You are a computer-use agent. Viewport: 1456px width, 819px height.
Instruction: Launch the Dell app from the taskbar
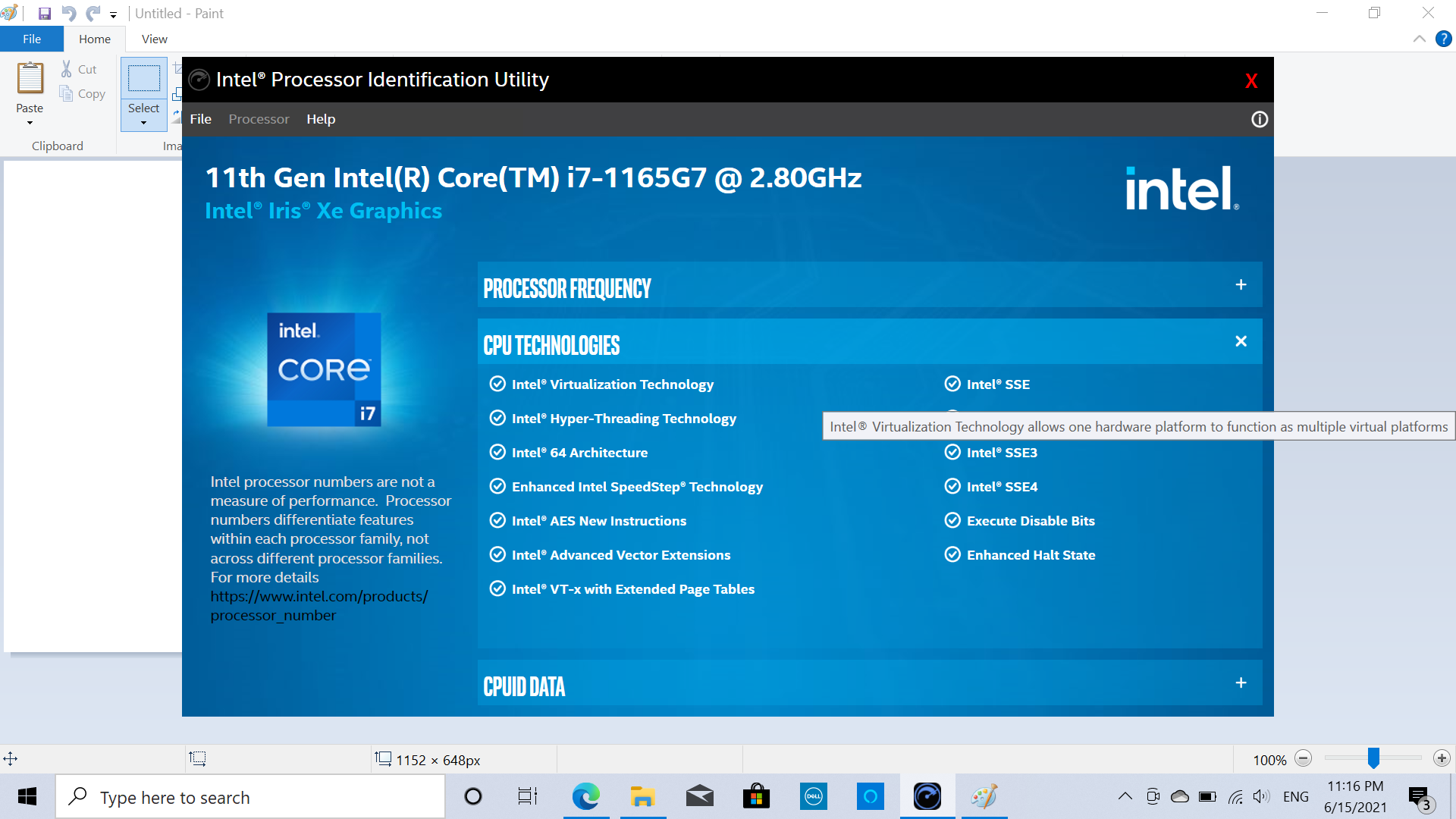[813, 796]
